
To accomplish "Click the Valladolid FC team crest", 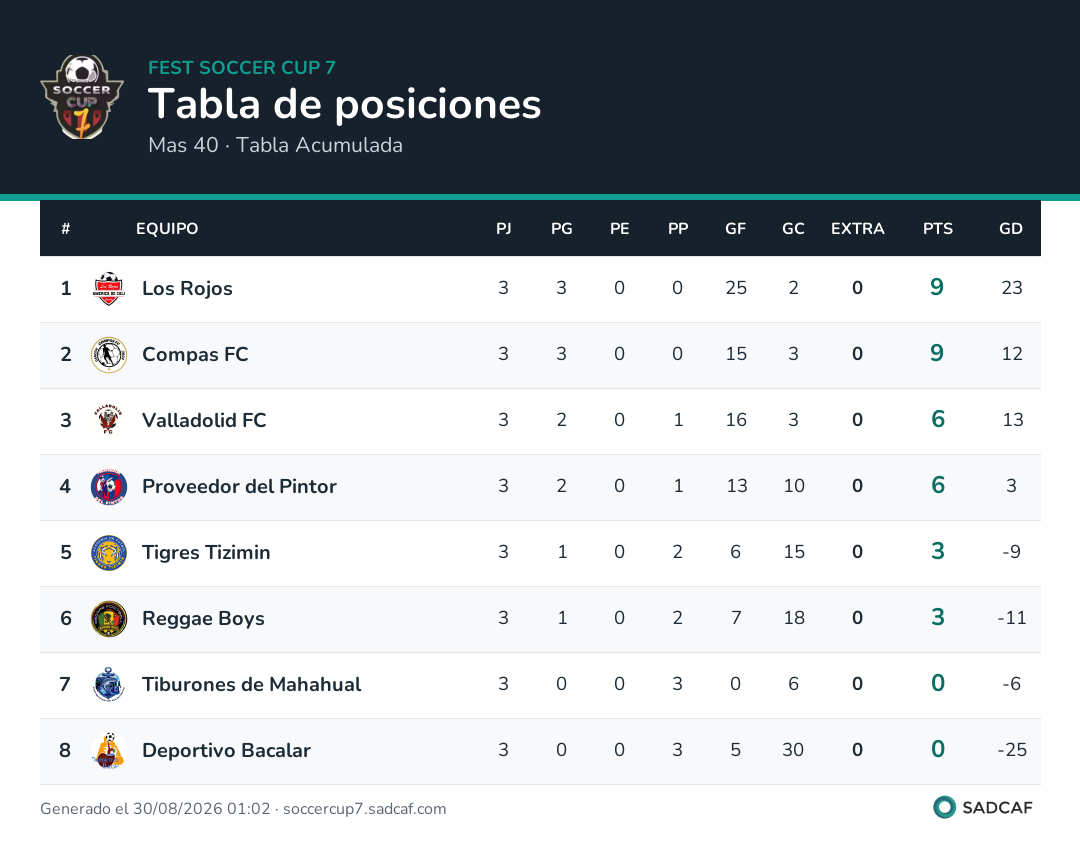I will (x=109, y=421).
